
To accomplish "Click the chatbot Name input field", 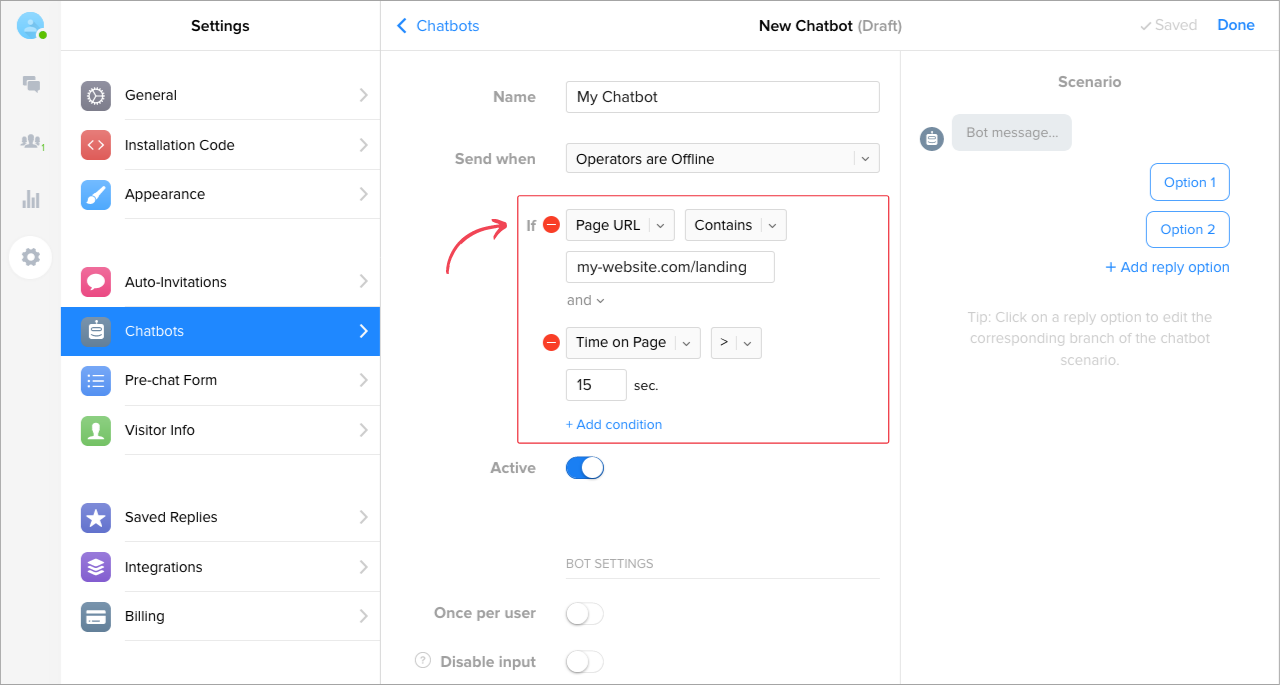I will coord(722,97).
